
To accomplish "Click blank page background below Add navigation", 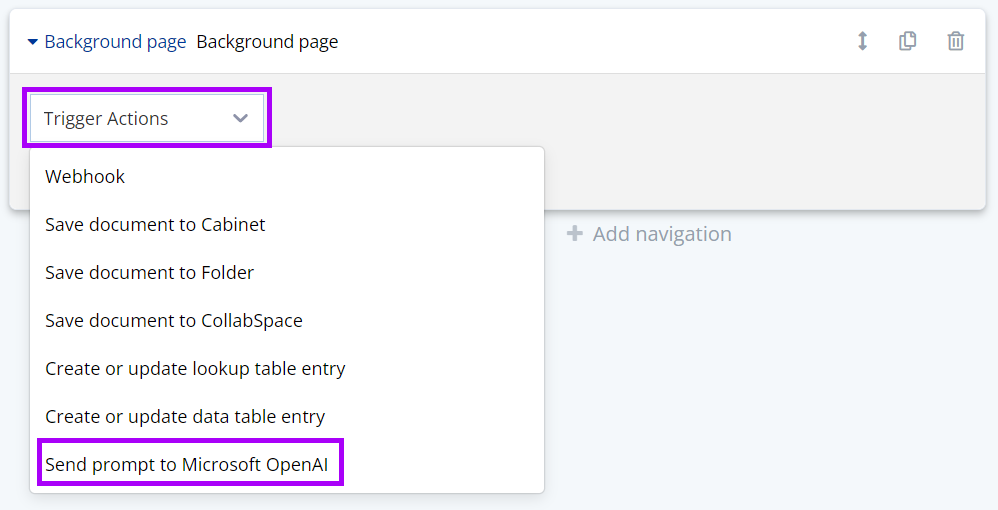I will 770,380.
